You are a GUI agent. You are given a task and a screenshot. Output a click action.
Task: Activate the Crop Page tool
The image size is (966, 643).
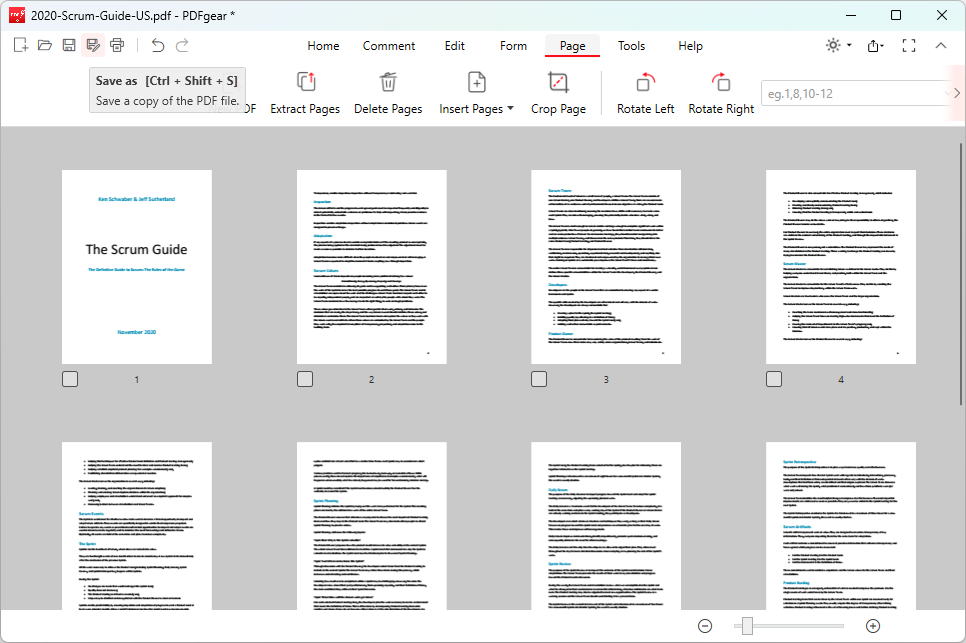coord(558,92)
